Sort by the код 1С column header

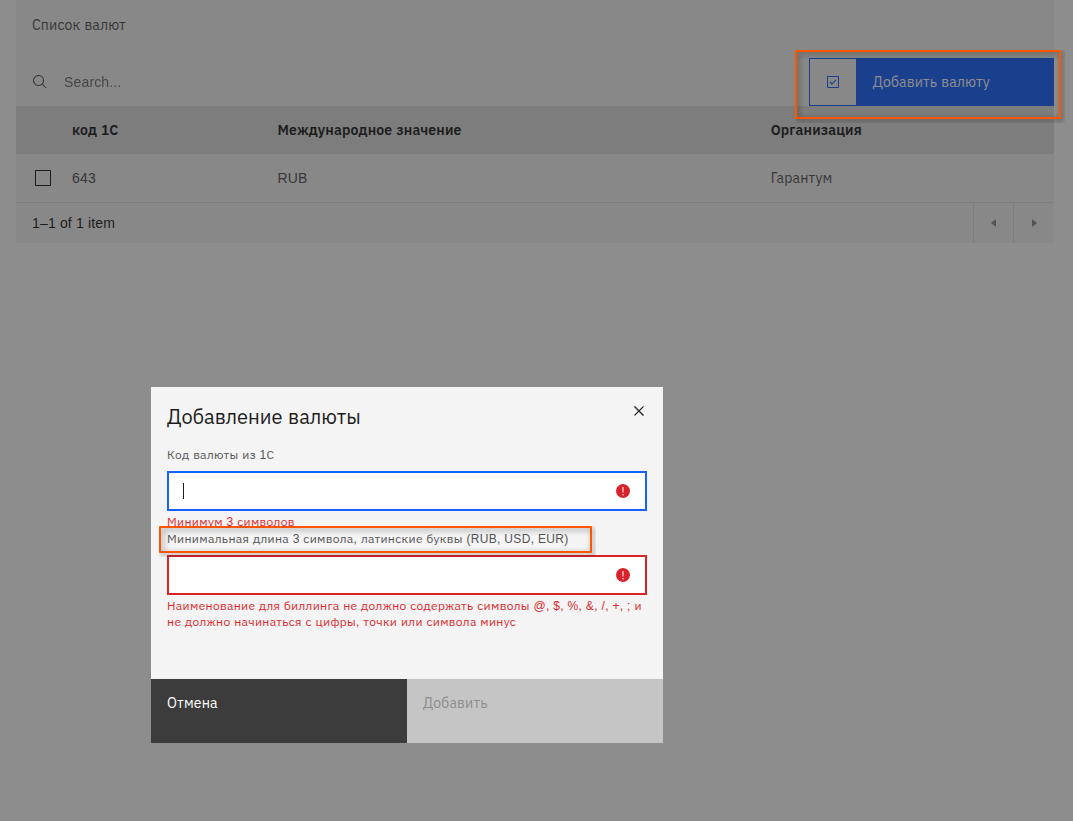[x=95, y=130]
